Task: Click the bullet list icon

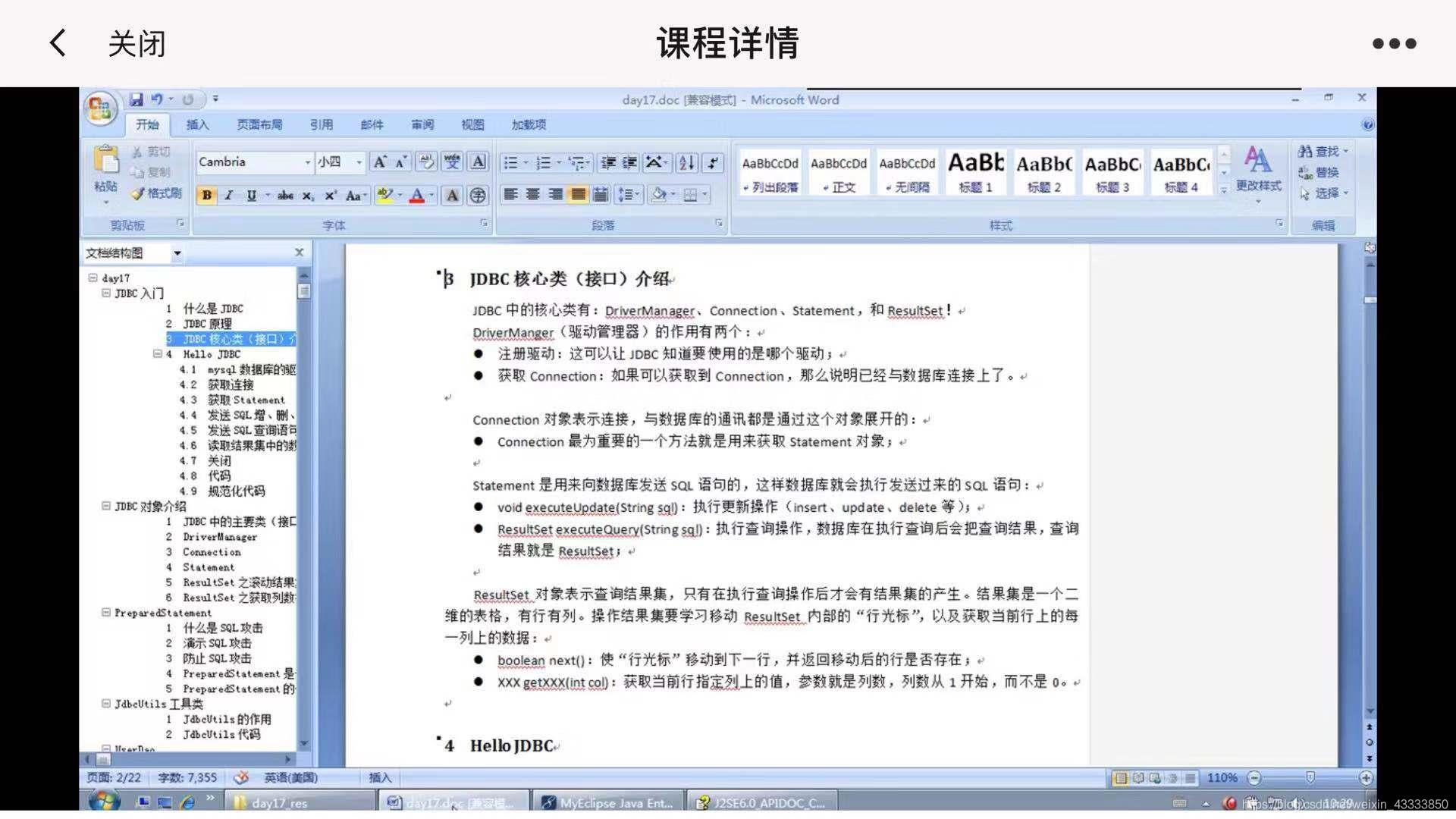Action: tap(511, 163)
